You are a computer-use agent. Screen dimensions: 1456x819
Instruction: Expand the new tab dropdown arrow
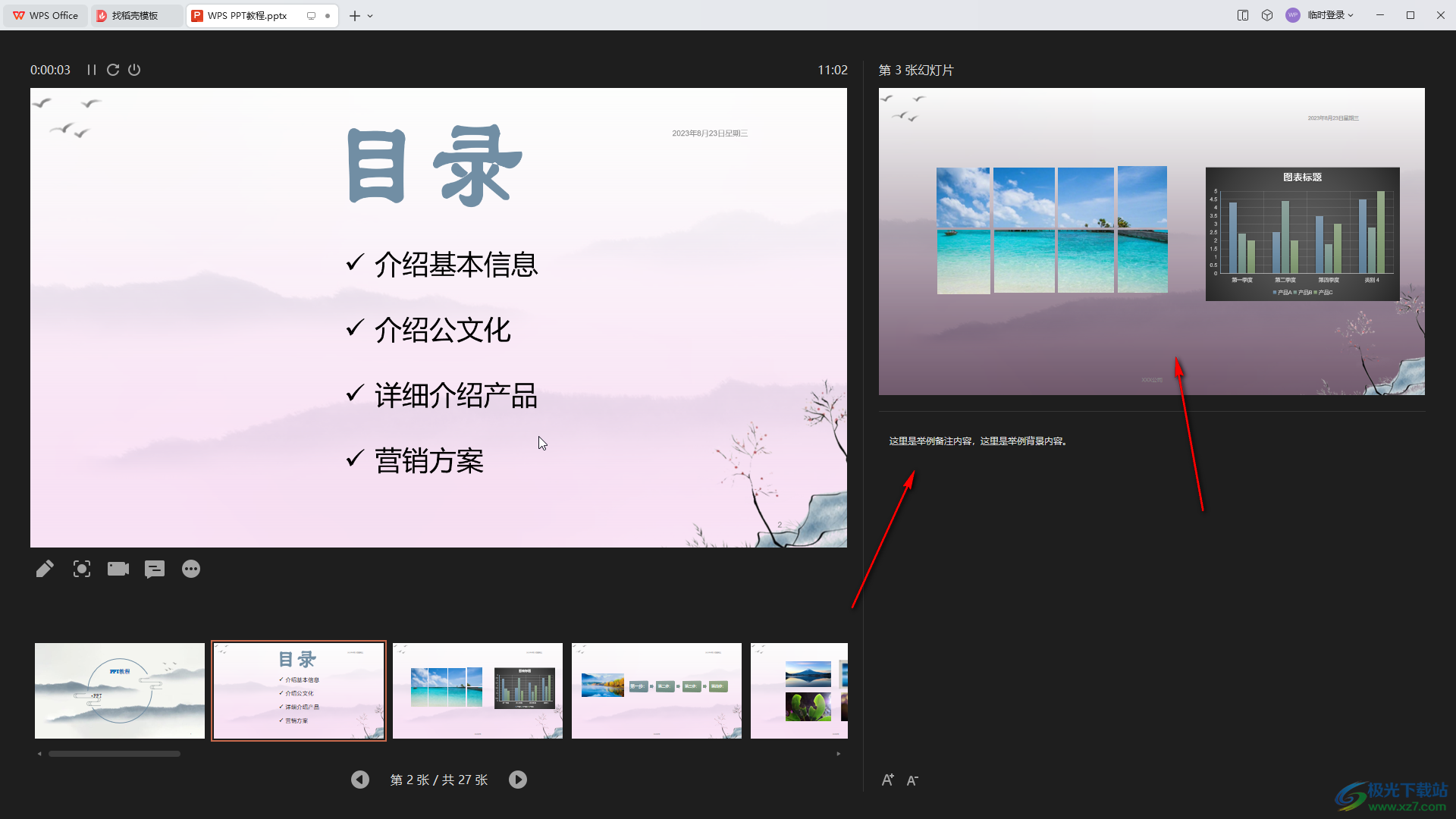(x=370, y=16)
